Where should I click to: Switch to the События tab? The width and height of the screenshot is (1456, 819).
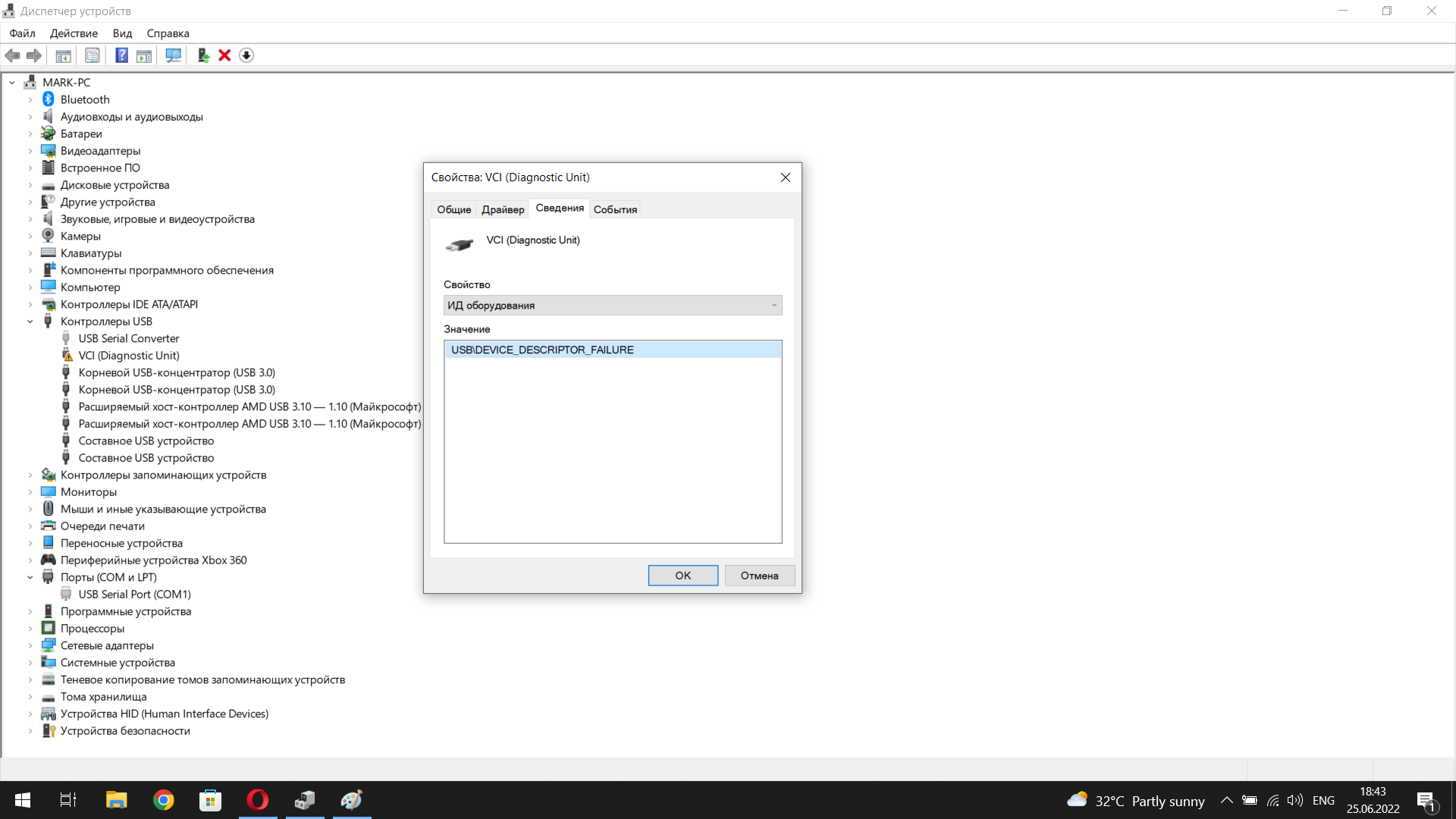(615, 209)
